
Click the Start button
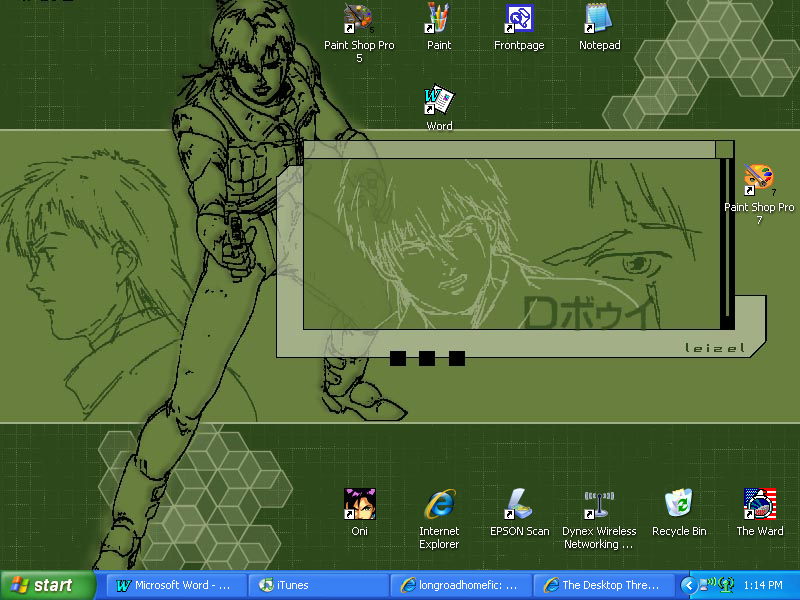pyautogui.click(x=47, y=585)
